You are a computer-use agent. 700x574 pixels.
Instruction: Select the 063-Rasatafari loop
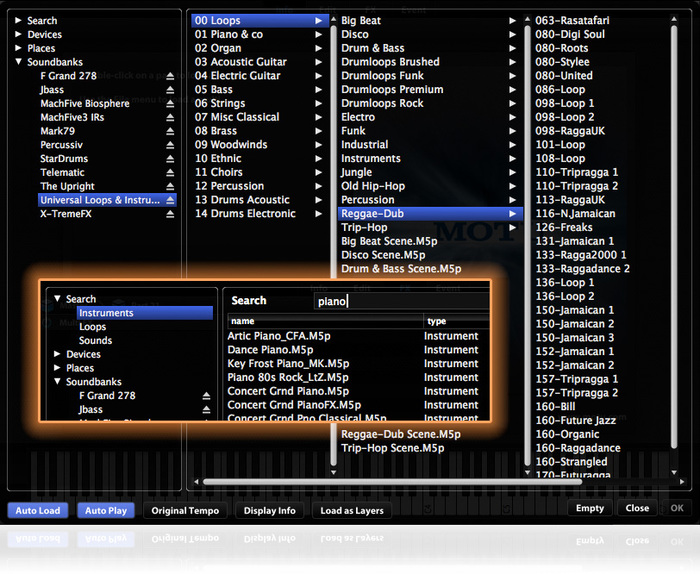[572, 21]
